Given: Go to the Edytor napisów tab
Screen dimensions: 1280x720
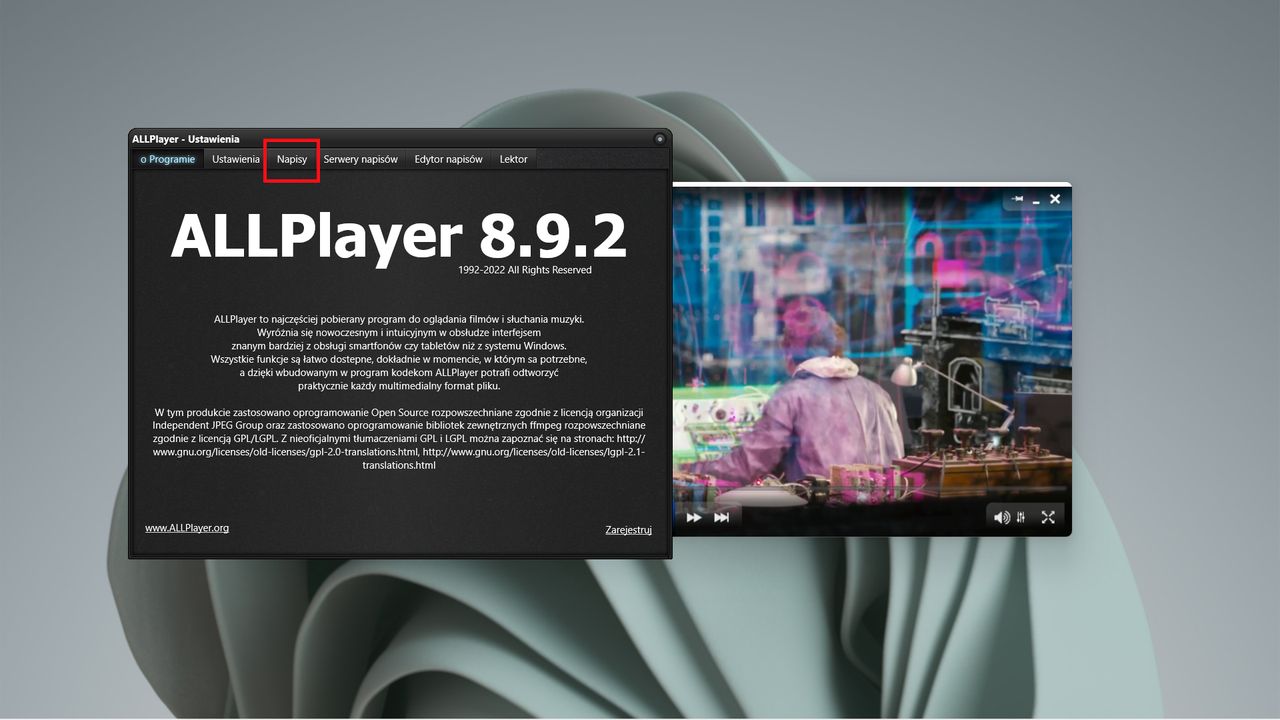Looking at the screenshot, I should click(x=448, y=159).
